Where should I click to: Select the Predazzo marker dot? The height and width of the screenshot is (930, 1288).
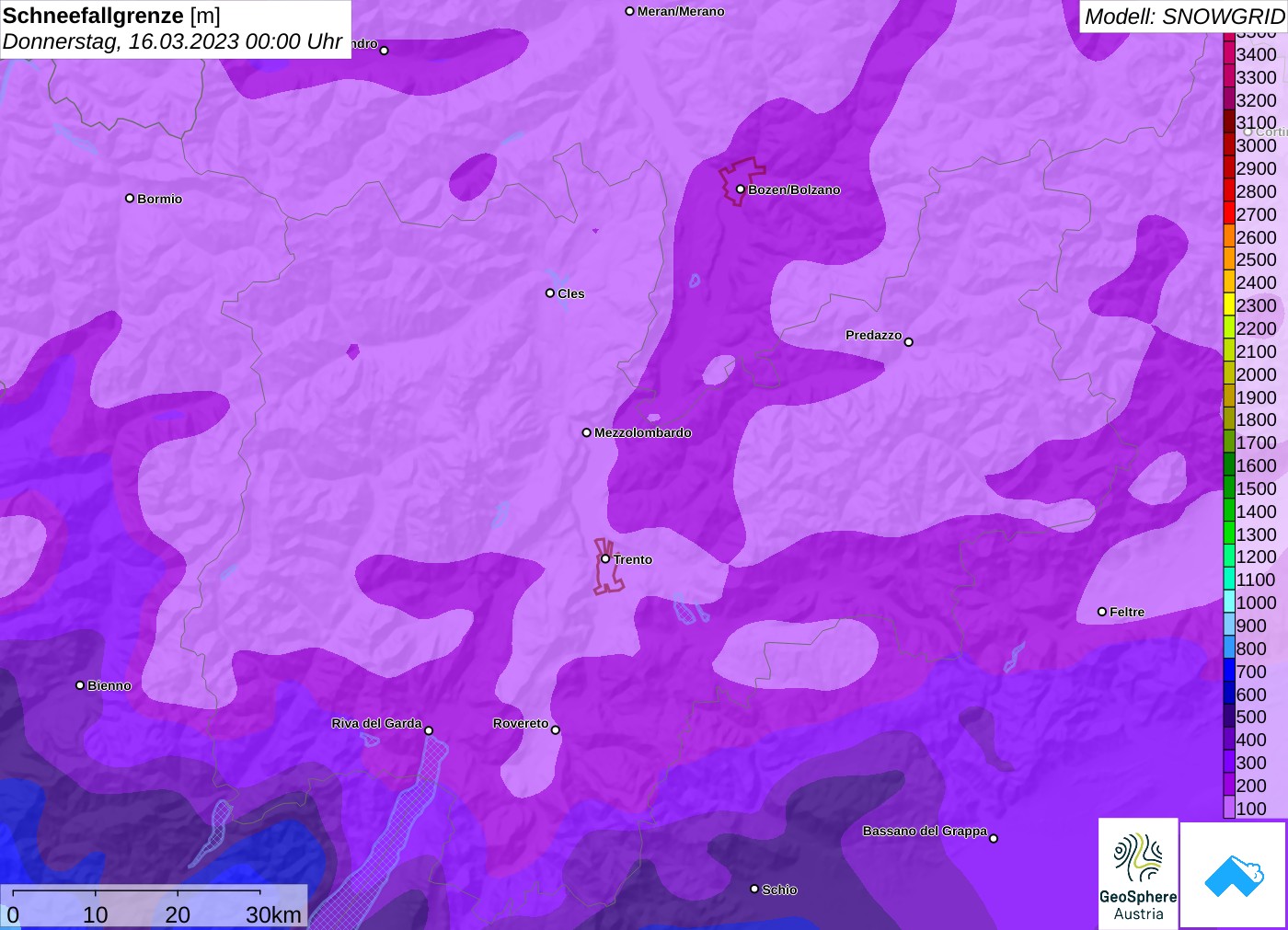[909, 342]
